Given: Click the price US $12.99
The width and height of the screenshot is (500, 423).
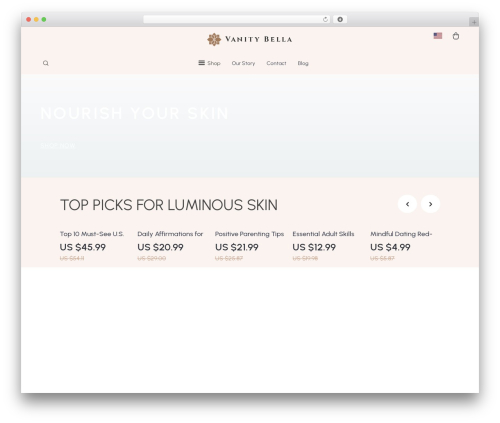Looking at the screenshot, I should (x=314, y=247).
